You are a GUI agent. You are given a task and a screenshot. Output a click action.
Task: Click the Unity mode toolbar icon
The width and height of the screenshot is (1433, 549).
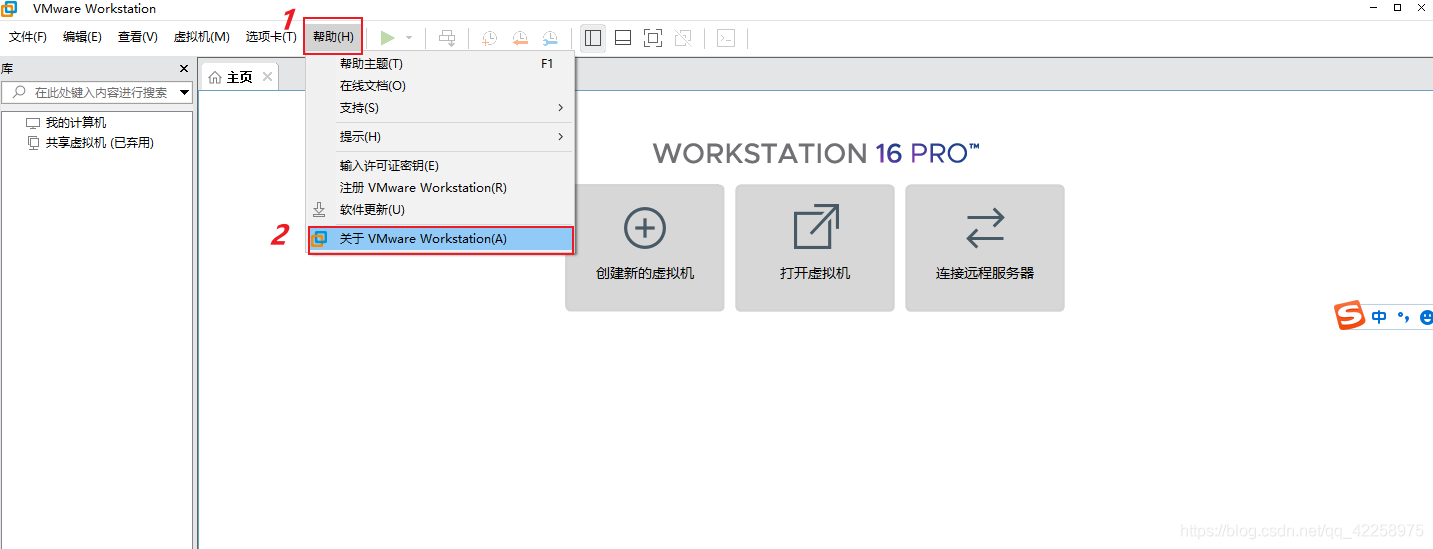coord(683,38)
